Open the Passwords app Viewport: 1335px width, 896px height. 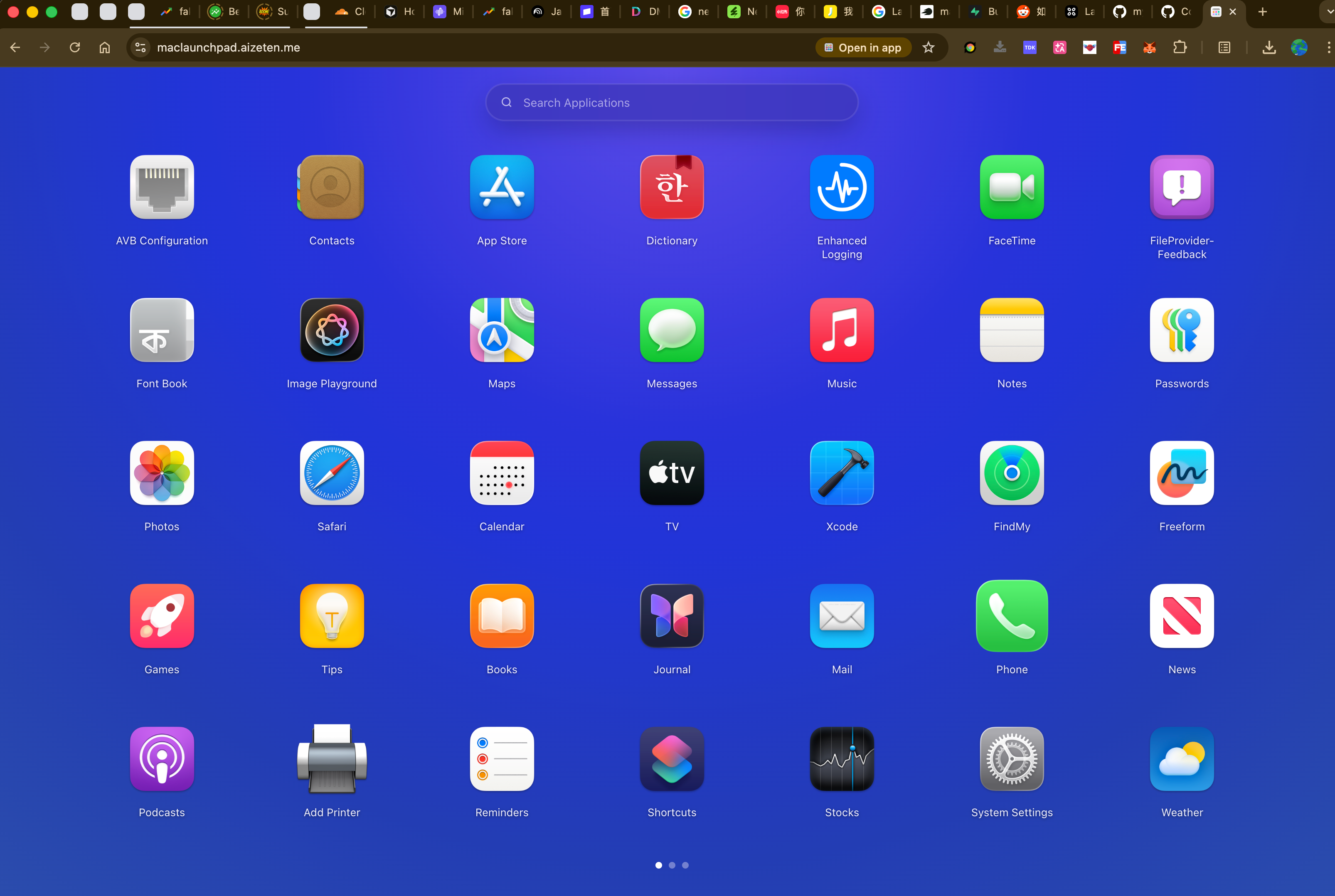pos(1181,330)
